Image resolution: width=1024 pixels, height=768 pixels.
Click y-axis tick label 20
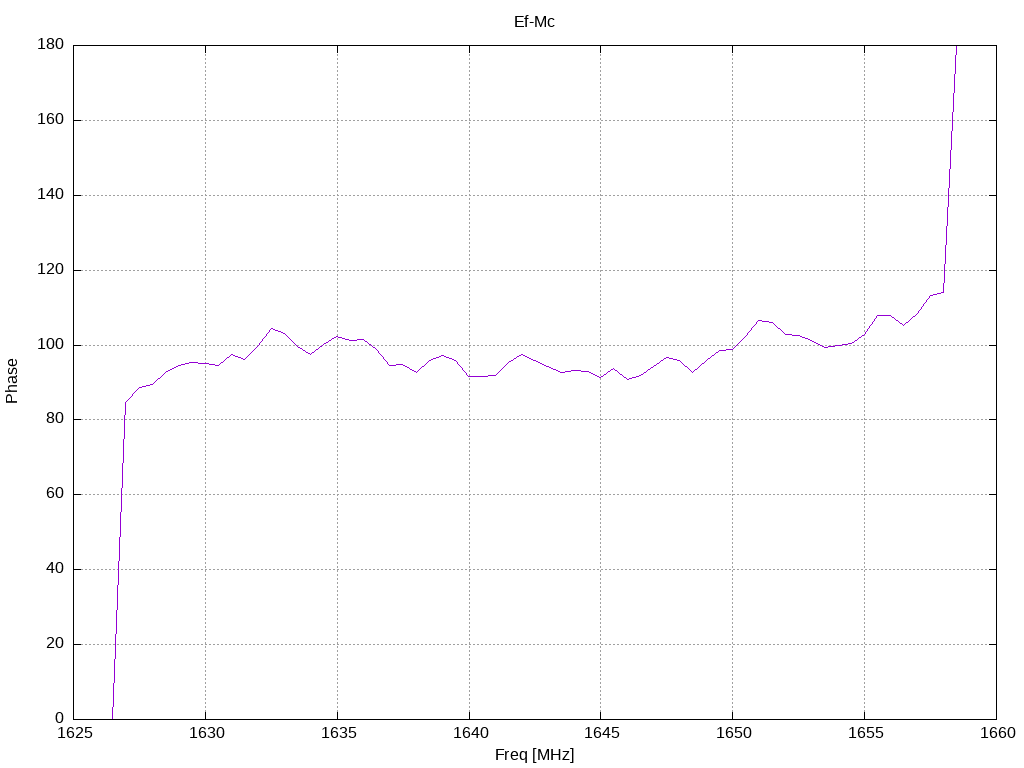click(55, 643)
